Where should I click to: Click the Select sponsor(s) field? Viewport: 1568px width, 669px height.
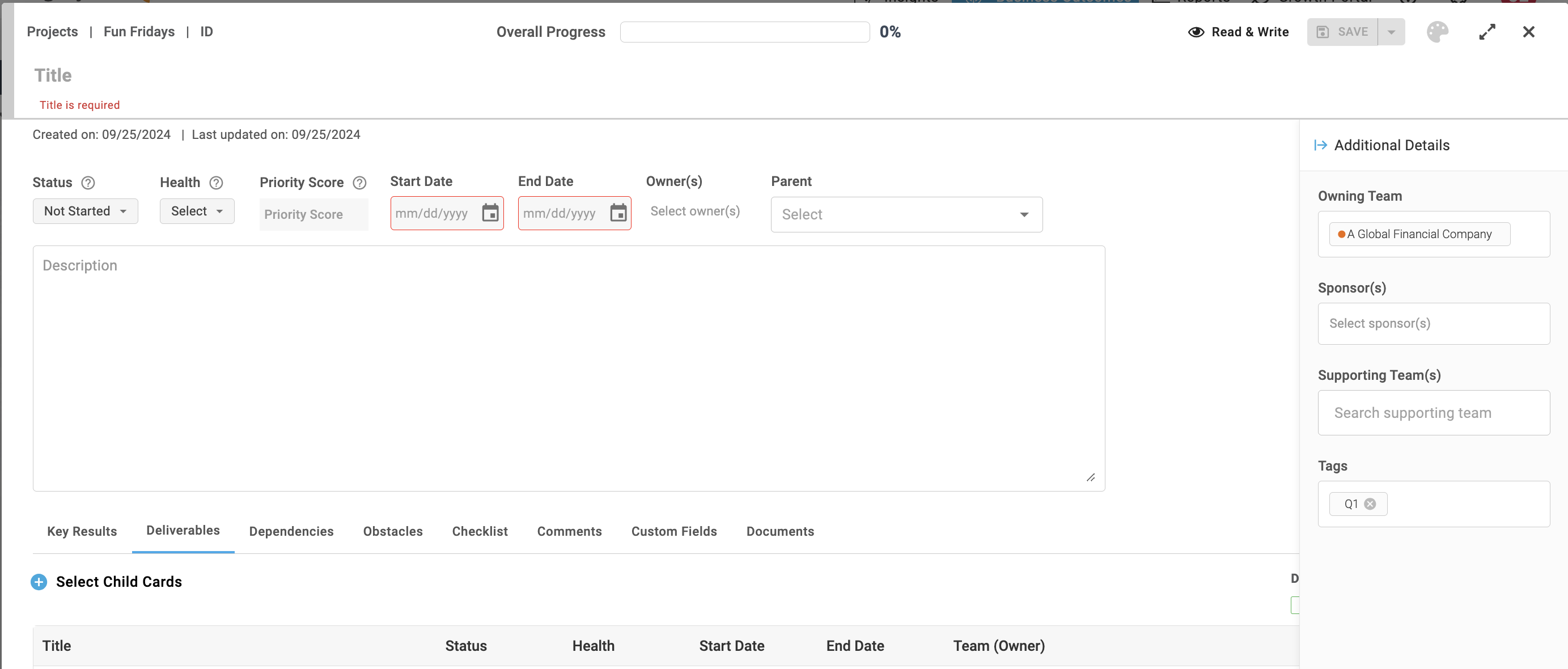[1434, 323]
